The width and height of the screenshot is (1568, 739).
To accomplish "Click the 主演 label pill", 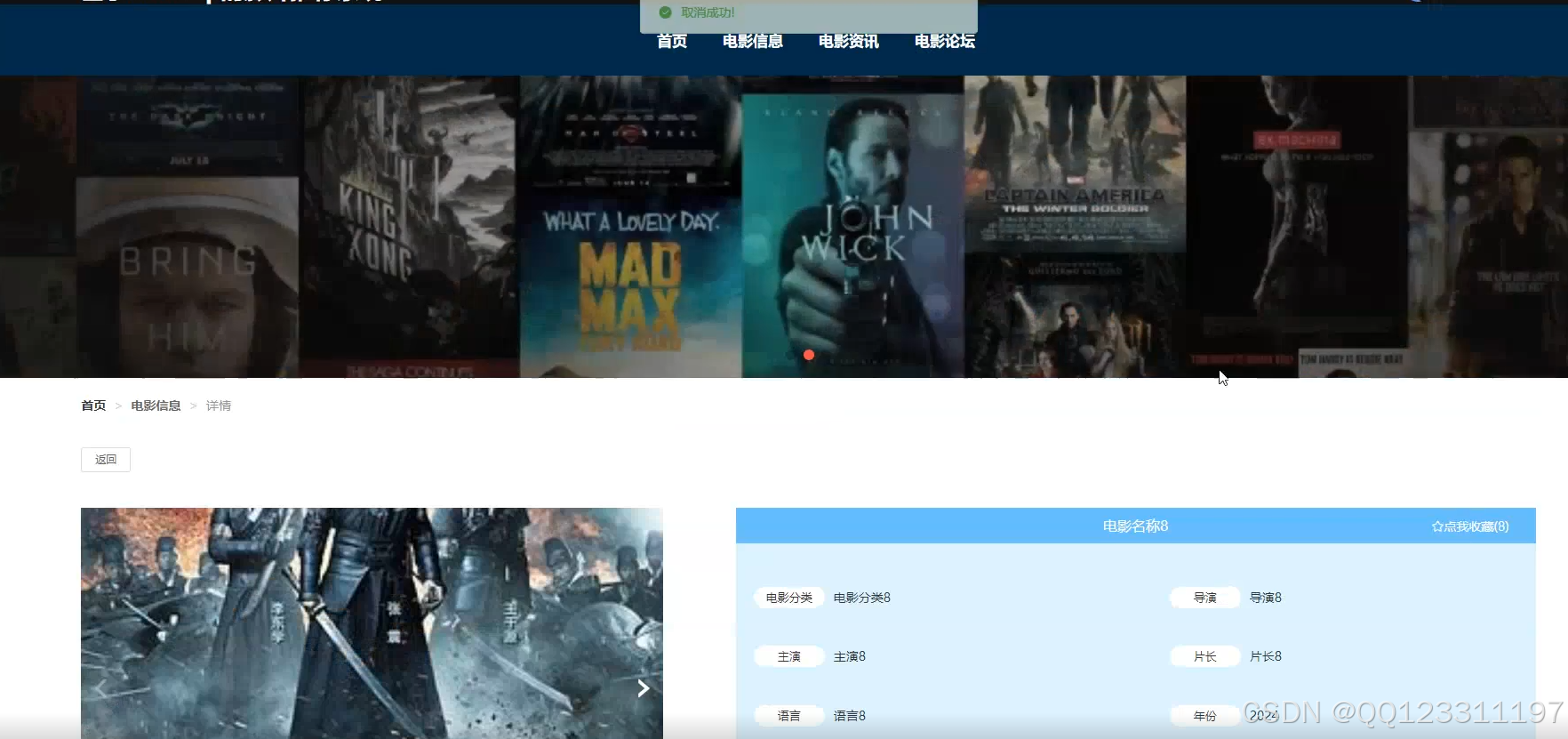I will click(789, 656).
